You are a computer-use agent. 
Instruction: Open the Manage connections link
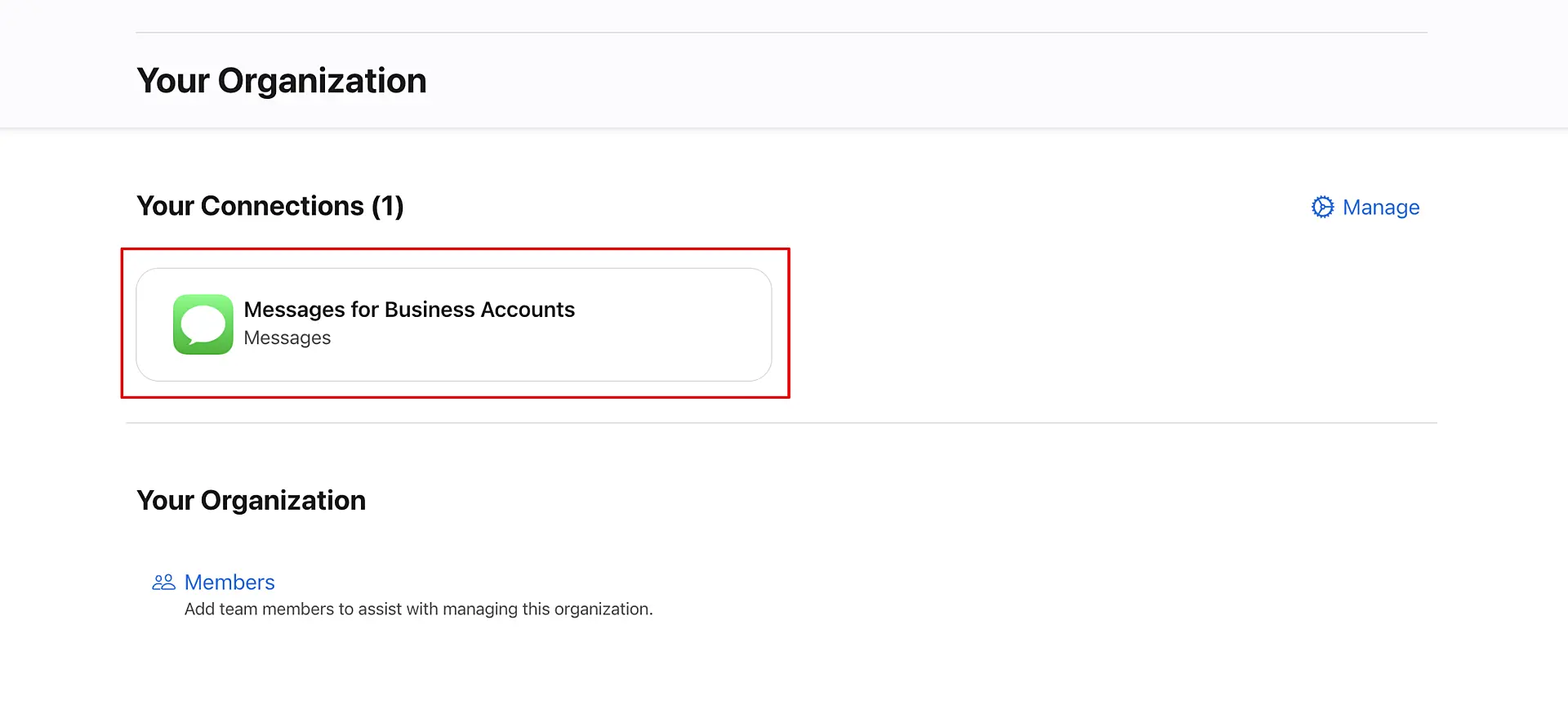[x=1380, y=208]
